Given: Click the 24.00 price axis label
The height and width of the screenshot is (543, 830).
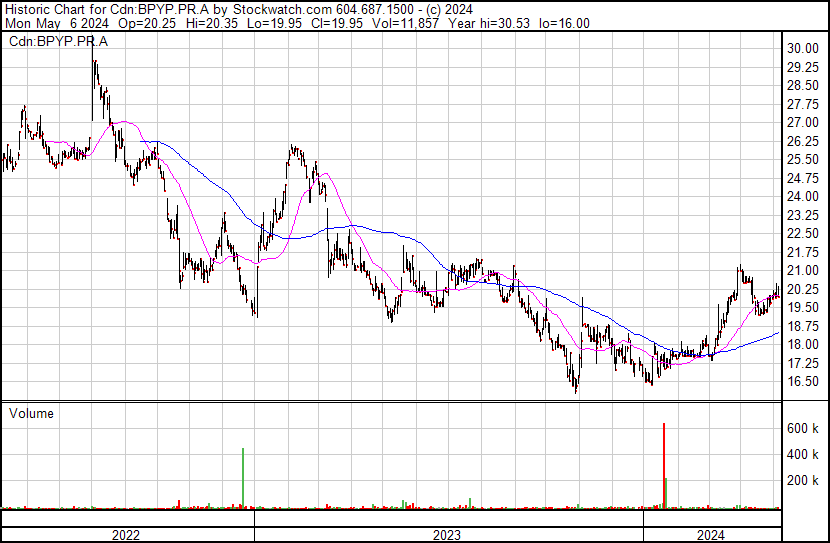Looking at the screenshot, I should point(803,197).
